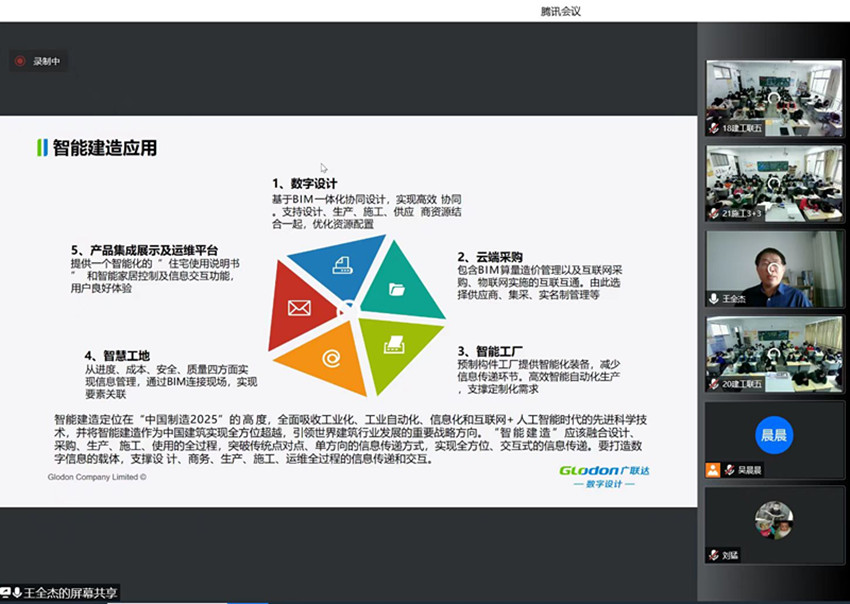Click the 腾讯会议 window title
The image size is (850, 604).
pos(560,11)
